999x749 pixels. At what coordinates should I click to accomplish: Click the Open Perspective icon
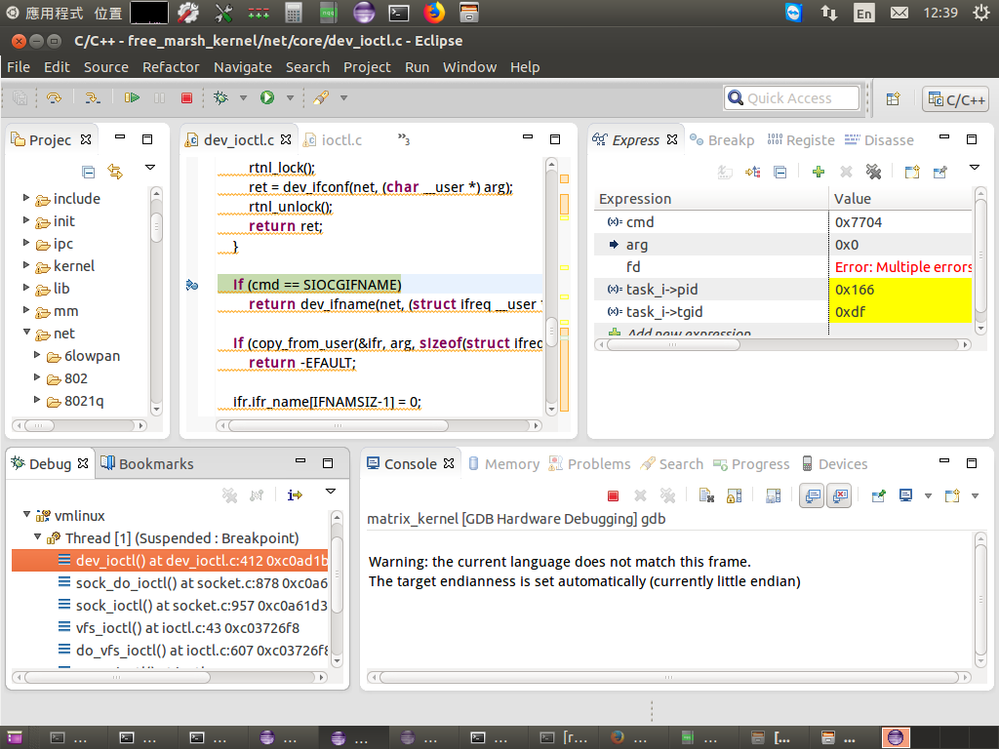coord(893,99)
